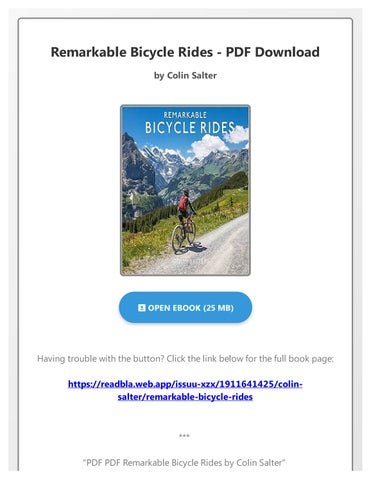The height and width of the screenshot is (480, 371).
Task: Click the 'PDF Download' part of the heading
Action: tap(273, 52)
